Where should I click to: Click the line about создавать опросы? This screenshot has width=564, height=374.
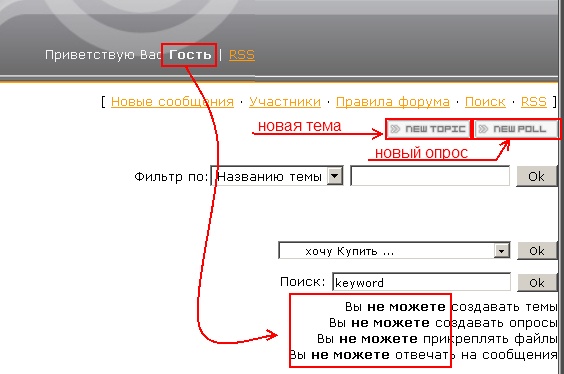point(443,323)
